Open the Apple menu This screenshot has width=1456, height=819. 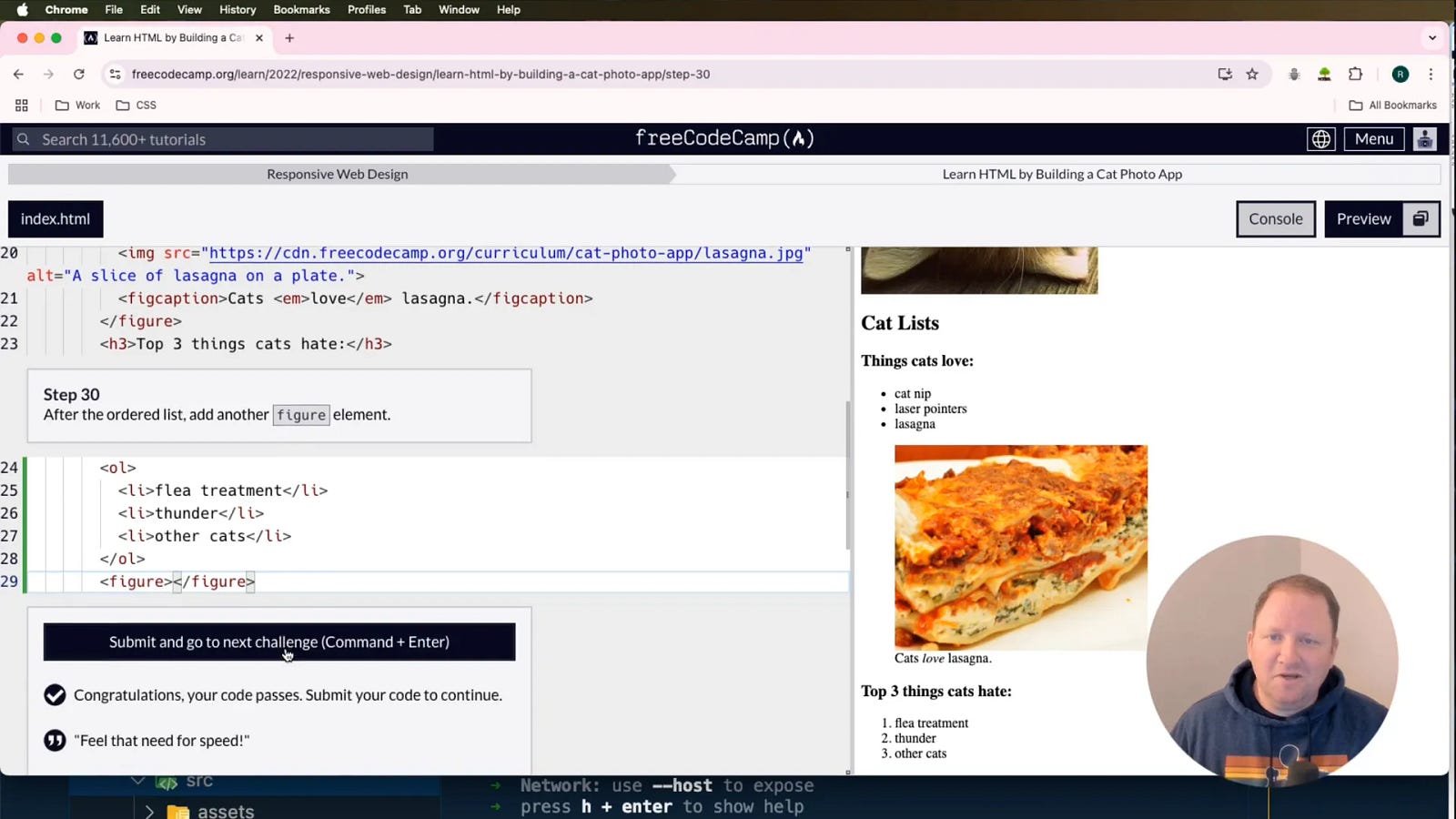[23, 10]
